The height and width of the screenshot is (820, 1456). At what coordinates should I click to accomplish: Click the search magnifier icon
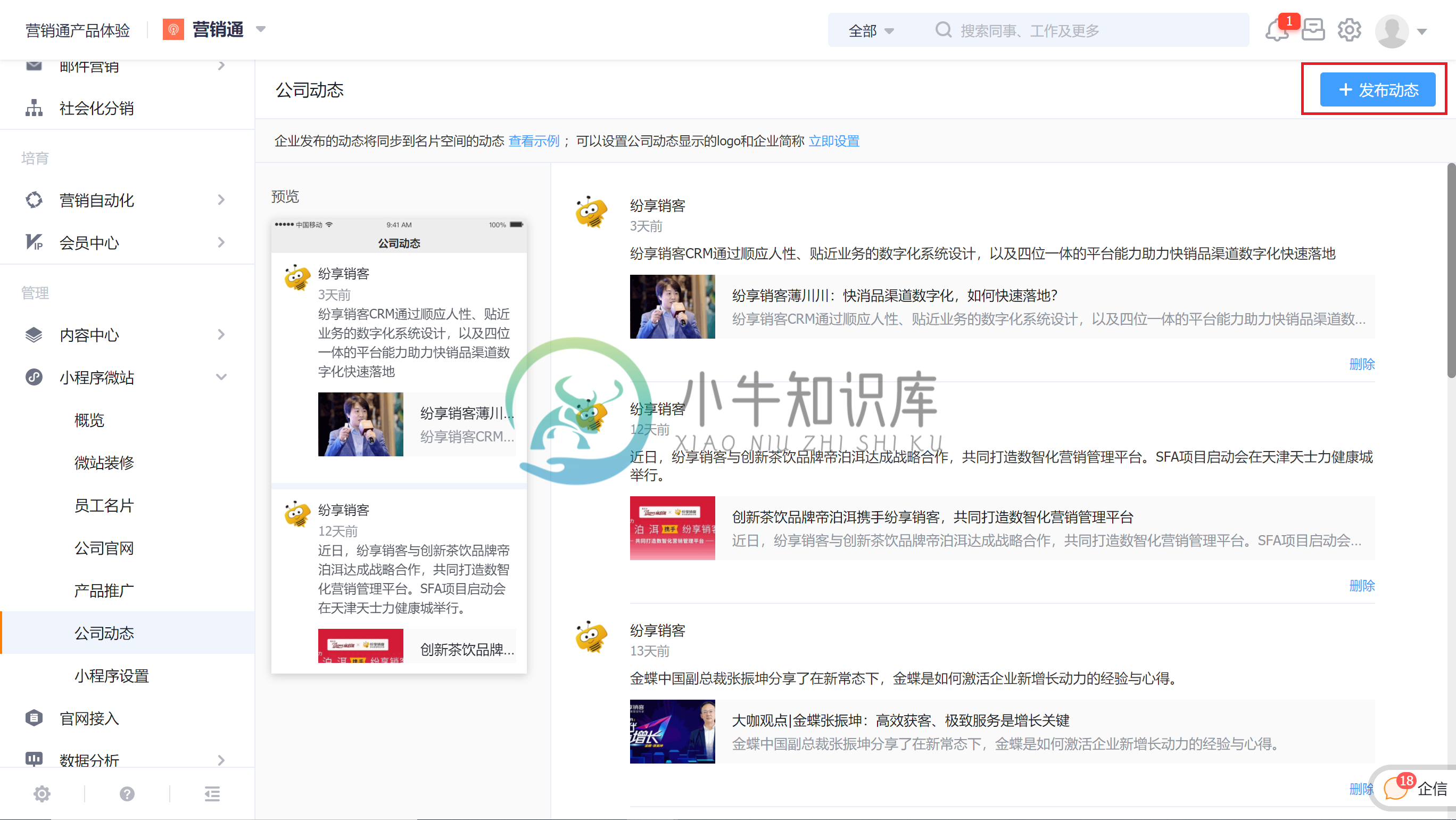pyautogui.click(x=943, y=30)
